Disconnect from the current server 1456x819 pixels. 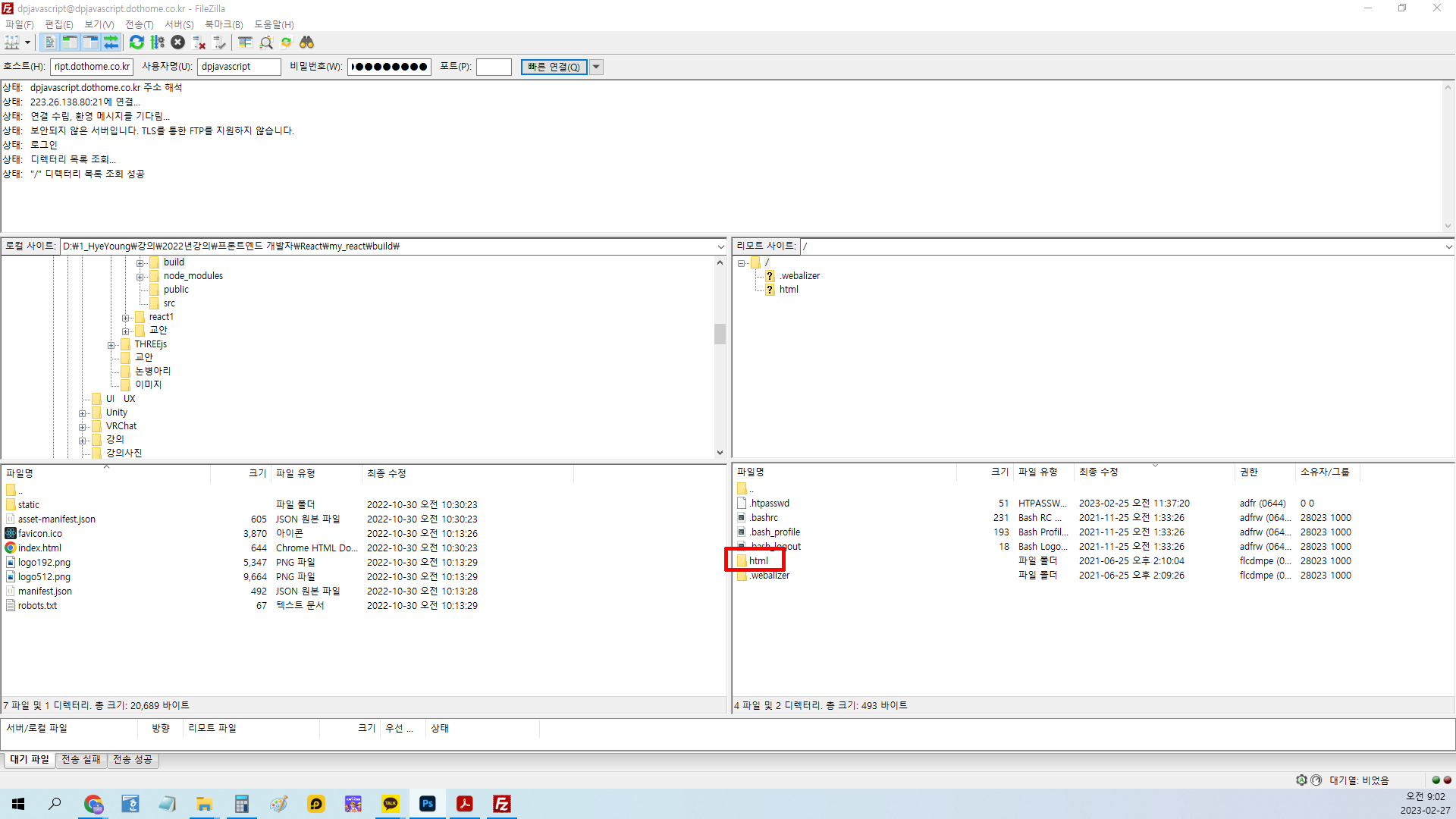click(199, 42)
